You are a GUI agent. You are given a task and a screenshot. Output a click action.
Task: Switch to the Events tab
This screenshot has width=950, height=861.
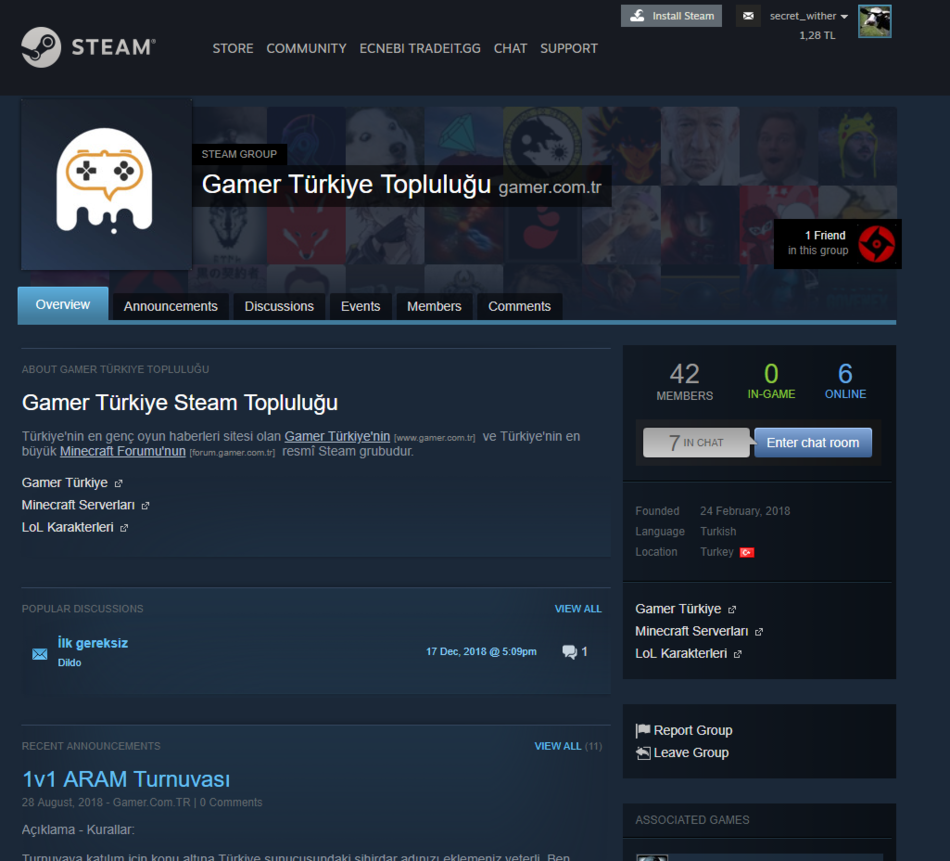360,307
